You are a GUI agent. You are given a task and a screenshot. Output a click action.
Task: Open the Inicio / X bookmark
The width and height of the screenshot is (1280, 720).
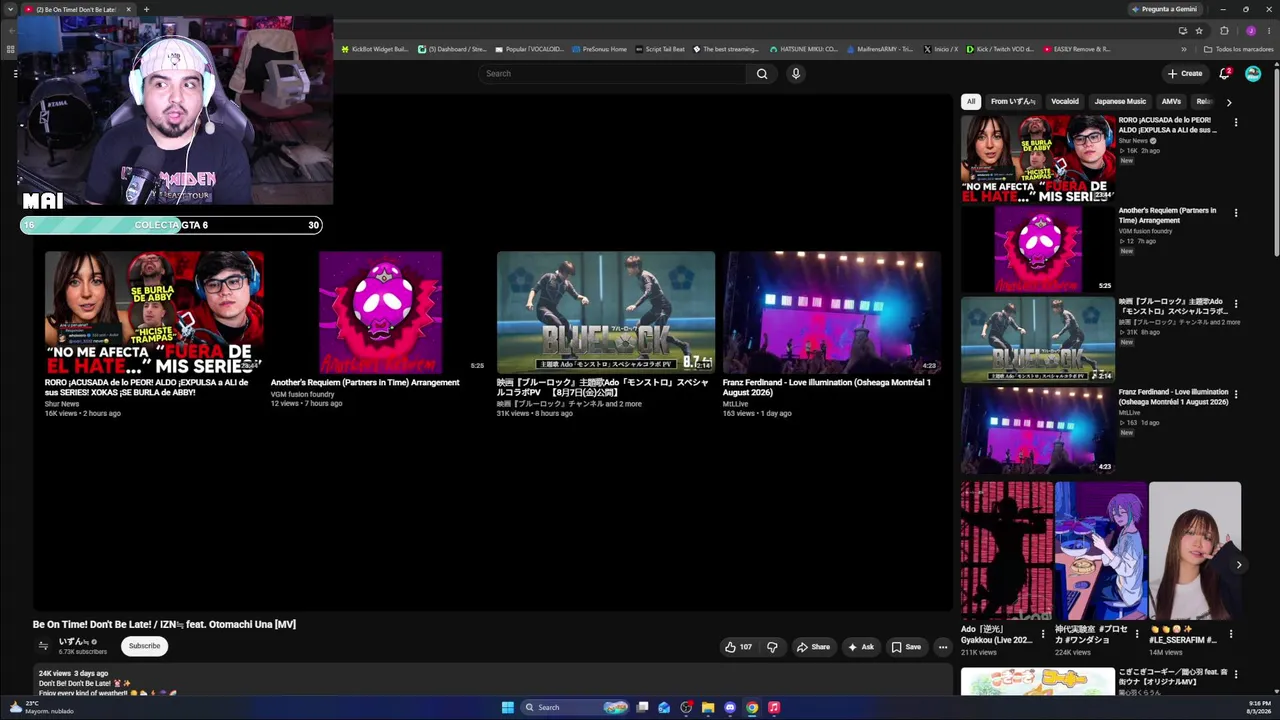pyautogui.click(x=941, y=49)
